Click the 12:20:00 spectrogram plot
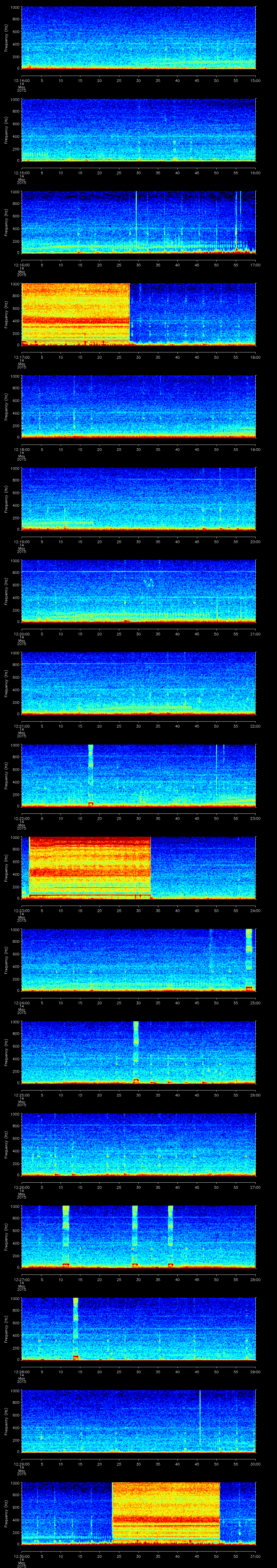Screen dimensions: 277x1568 coord(139,591)
